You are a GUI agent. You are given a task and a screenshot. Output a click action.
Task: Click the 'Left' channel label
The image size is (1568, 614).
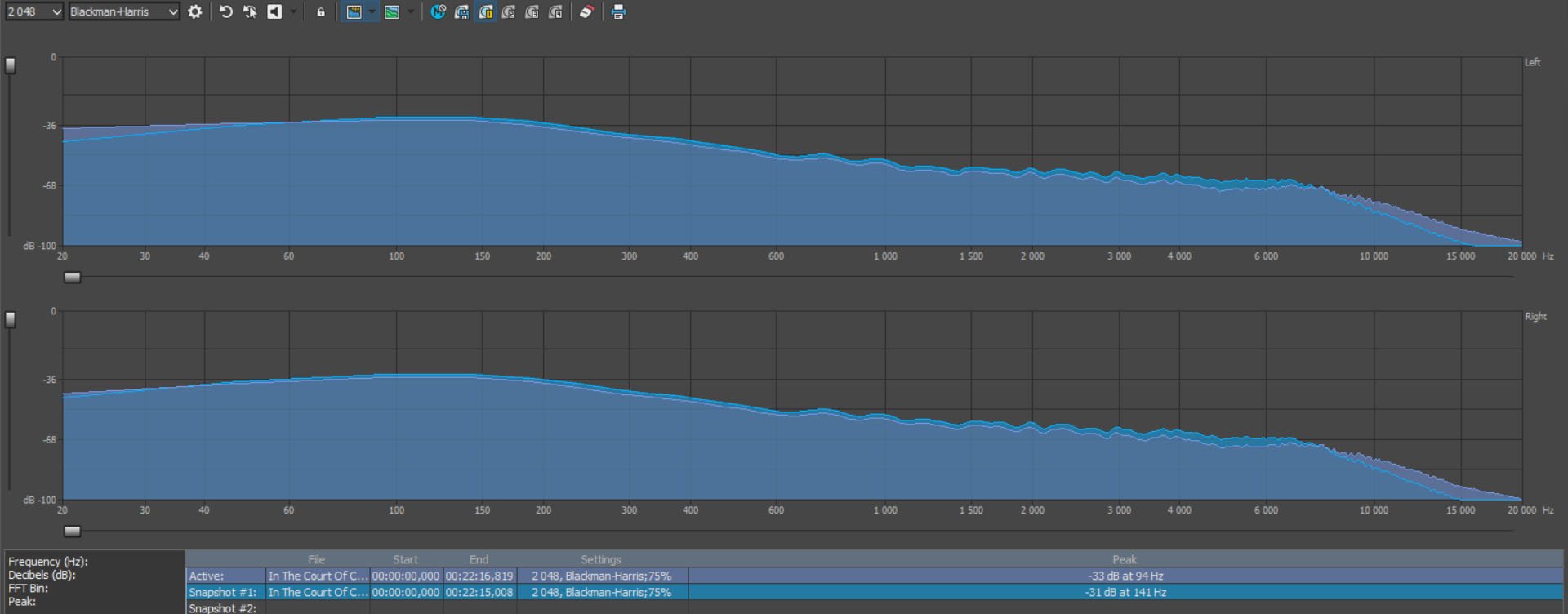point(1532,62)
